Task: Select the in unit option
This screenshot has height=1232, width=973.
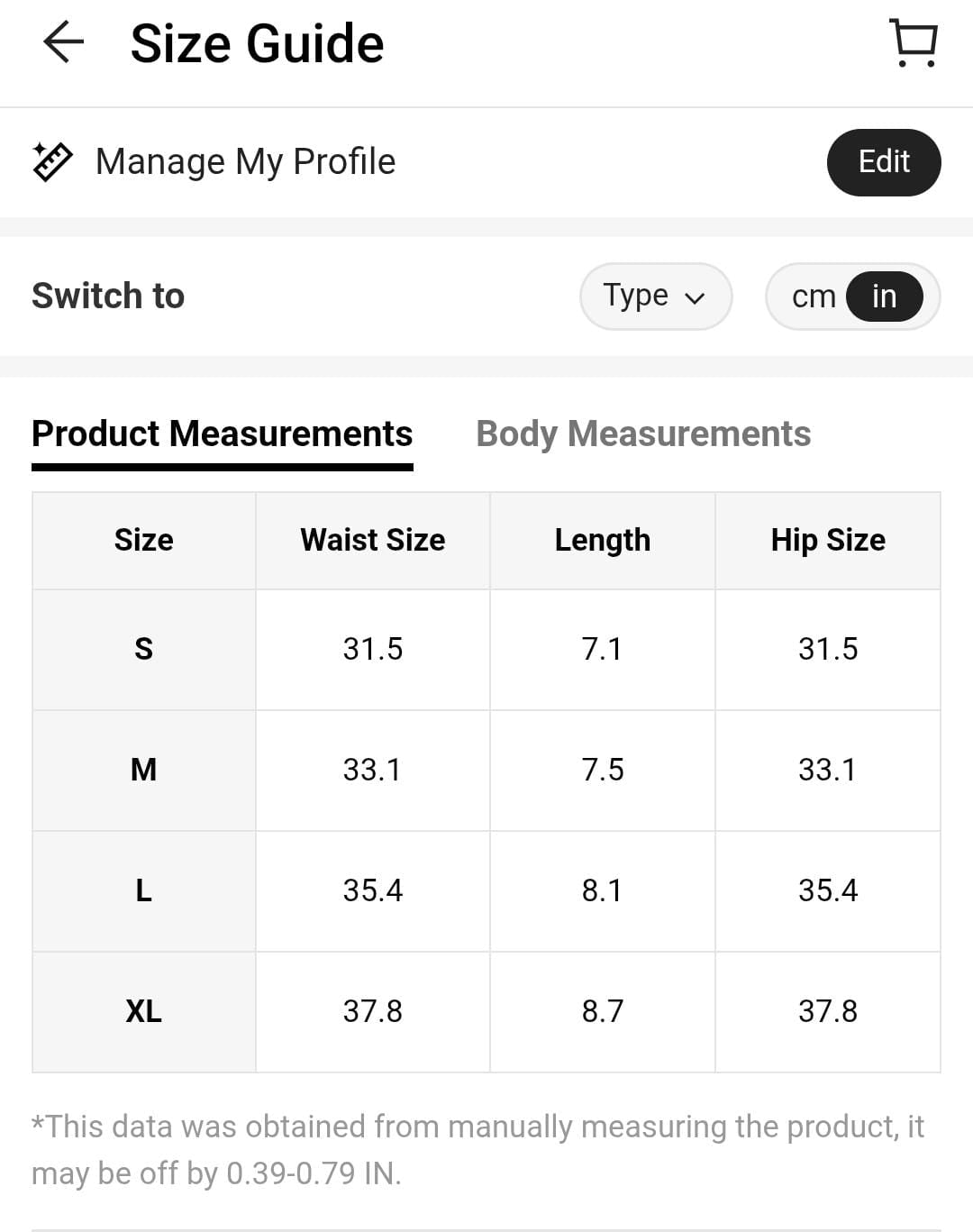Action: click(x=884, y=297)
